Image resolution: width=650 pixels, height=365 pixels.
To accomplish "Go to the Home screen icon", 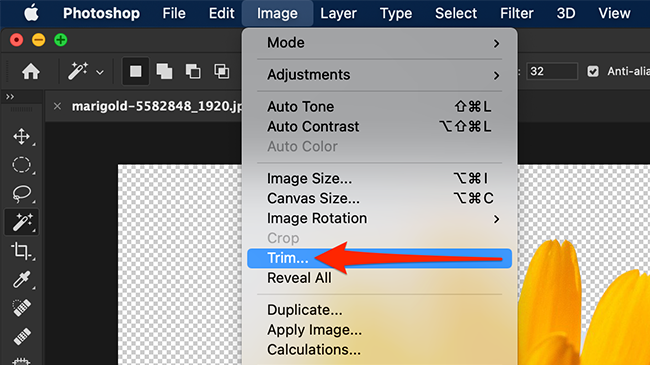I will tap(31, 71).
